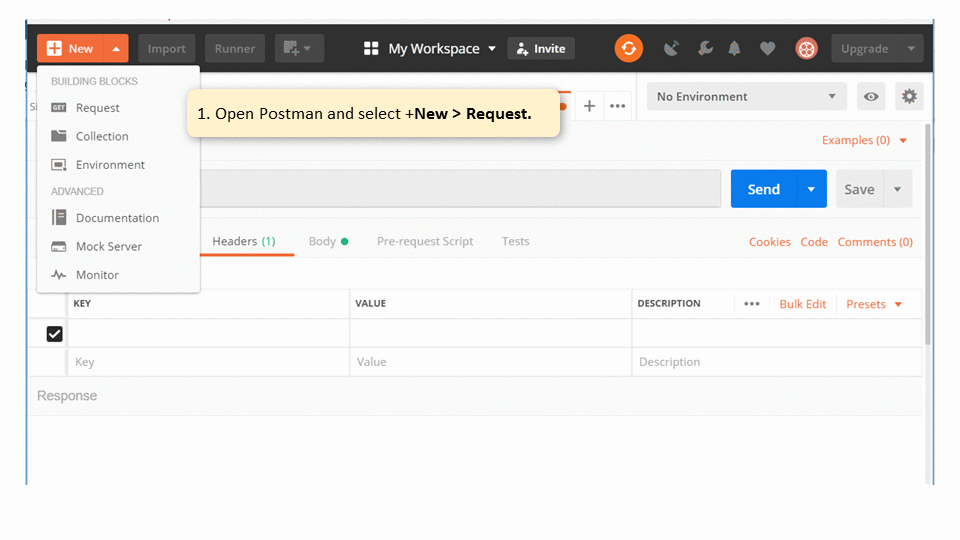Click the Import button

click(167, 48)
